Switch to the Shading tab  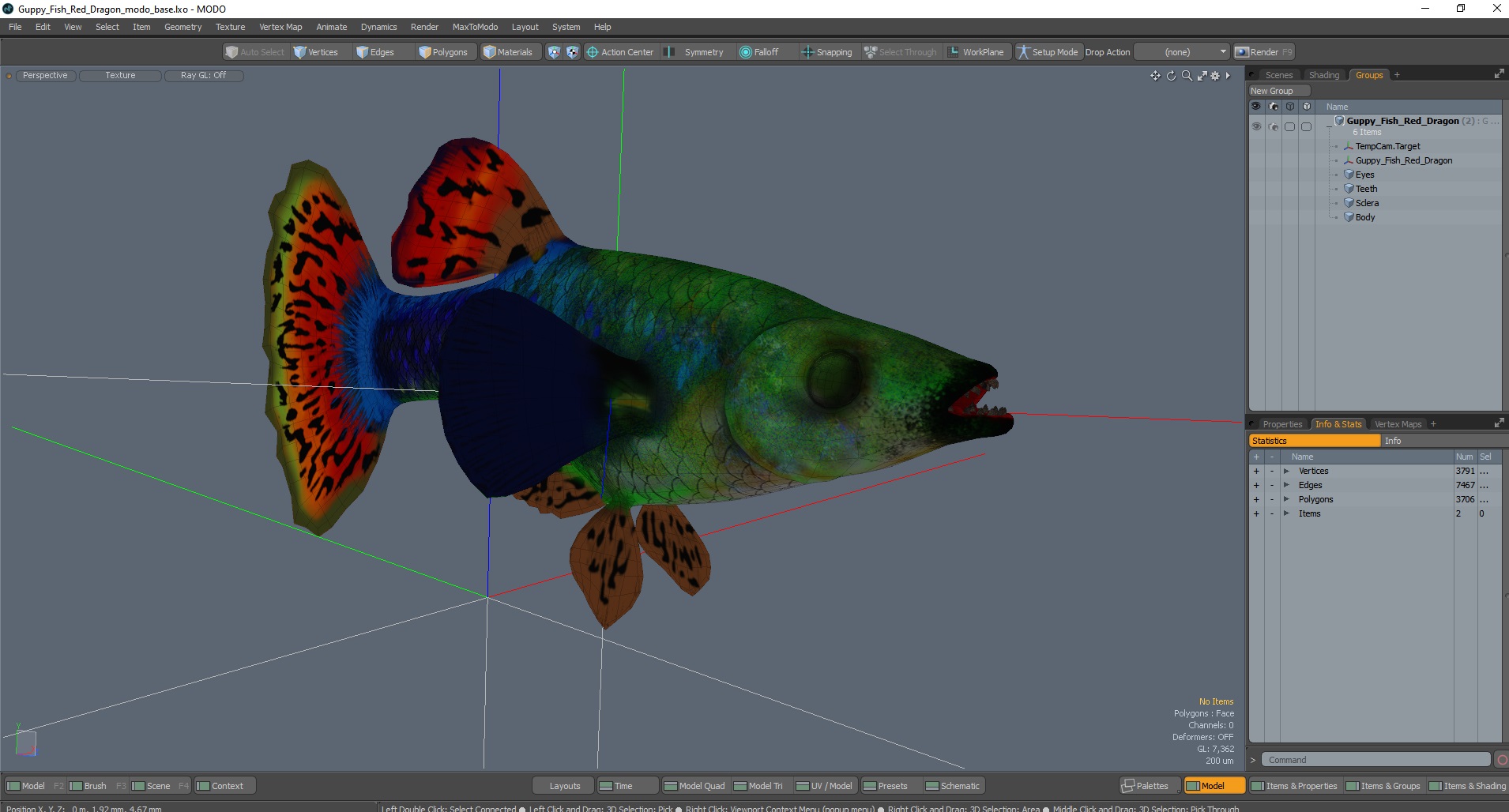tap(1324, 75)
